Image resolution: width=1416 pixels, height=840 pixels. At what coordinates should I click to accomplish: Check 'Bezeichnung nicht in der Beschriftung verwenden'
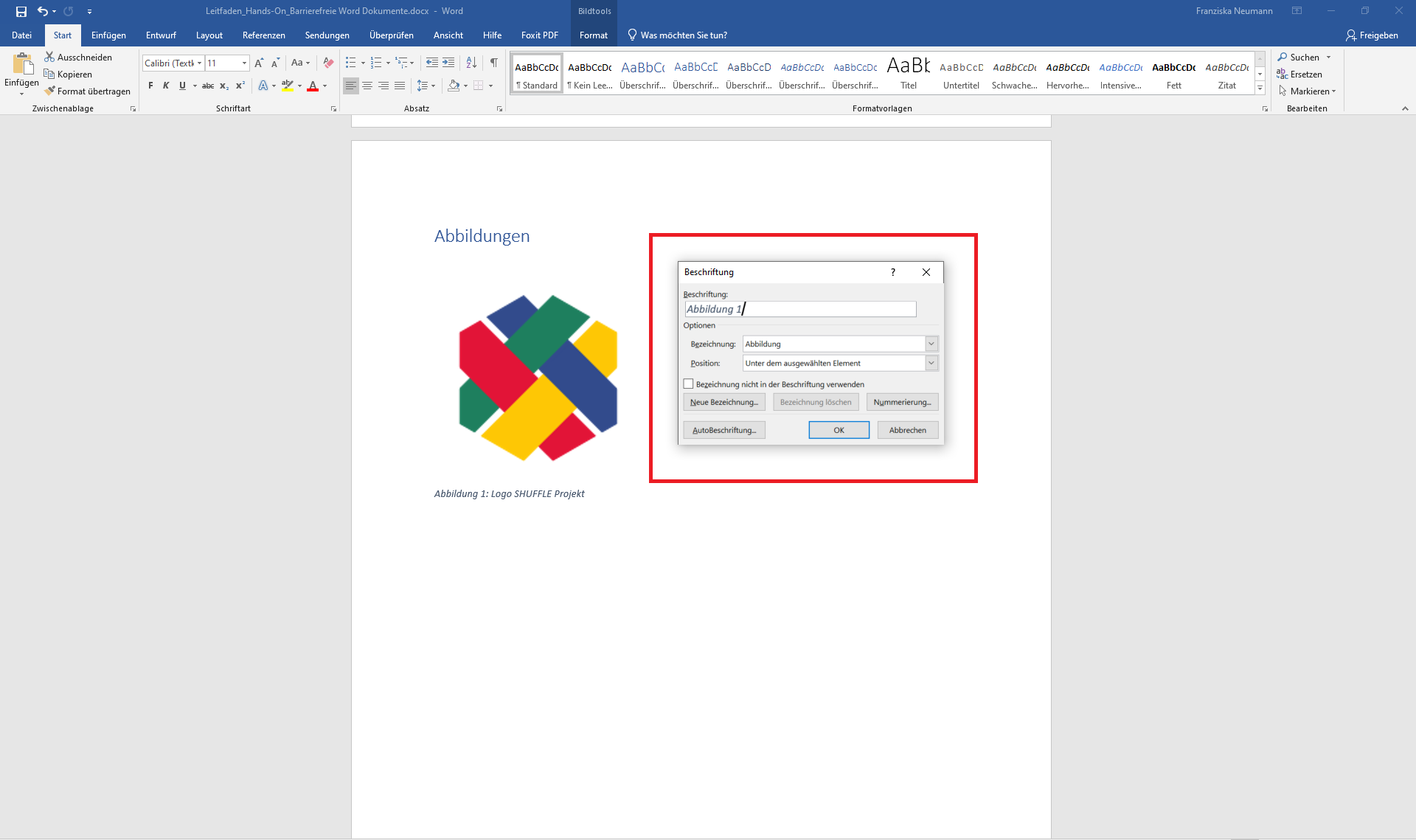(688, 383)
